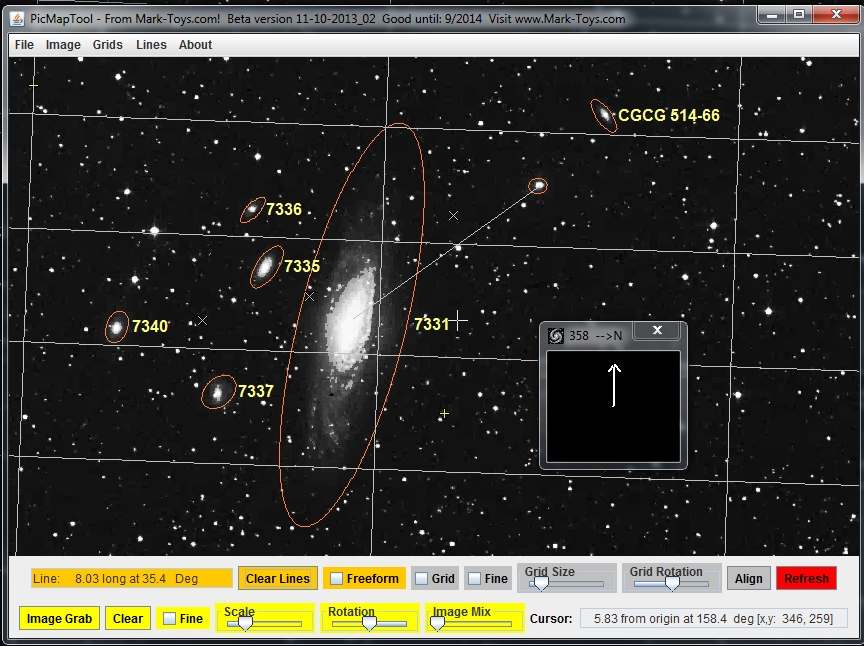The height and width of the screenshot is (646, 864).
Task: Click the 7340 galaxy marker ellipse
Action: pos(117,327)
